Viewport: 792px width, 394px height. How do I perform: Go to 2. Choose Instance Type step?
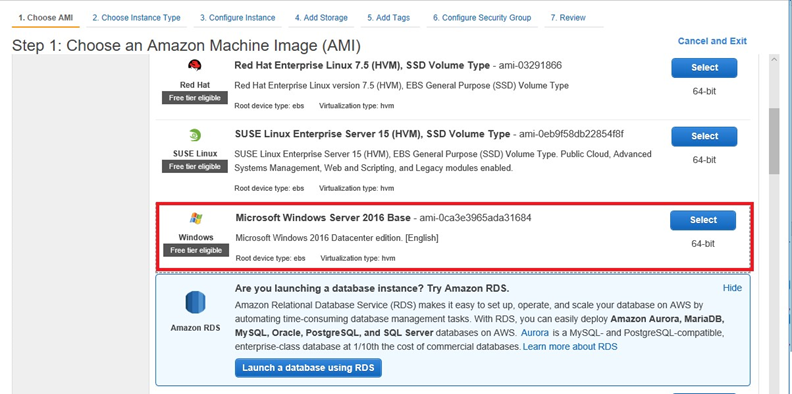(136, 18)
